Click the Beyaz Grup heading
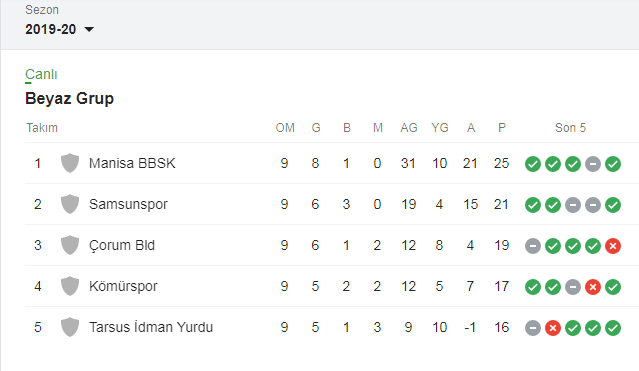Image resolution: width=639 pixels, height=371 pixels. tap(69, 99)
